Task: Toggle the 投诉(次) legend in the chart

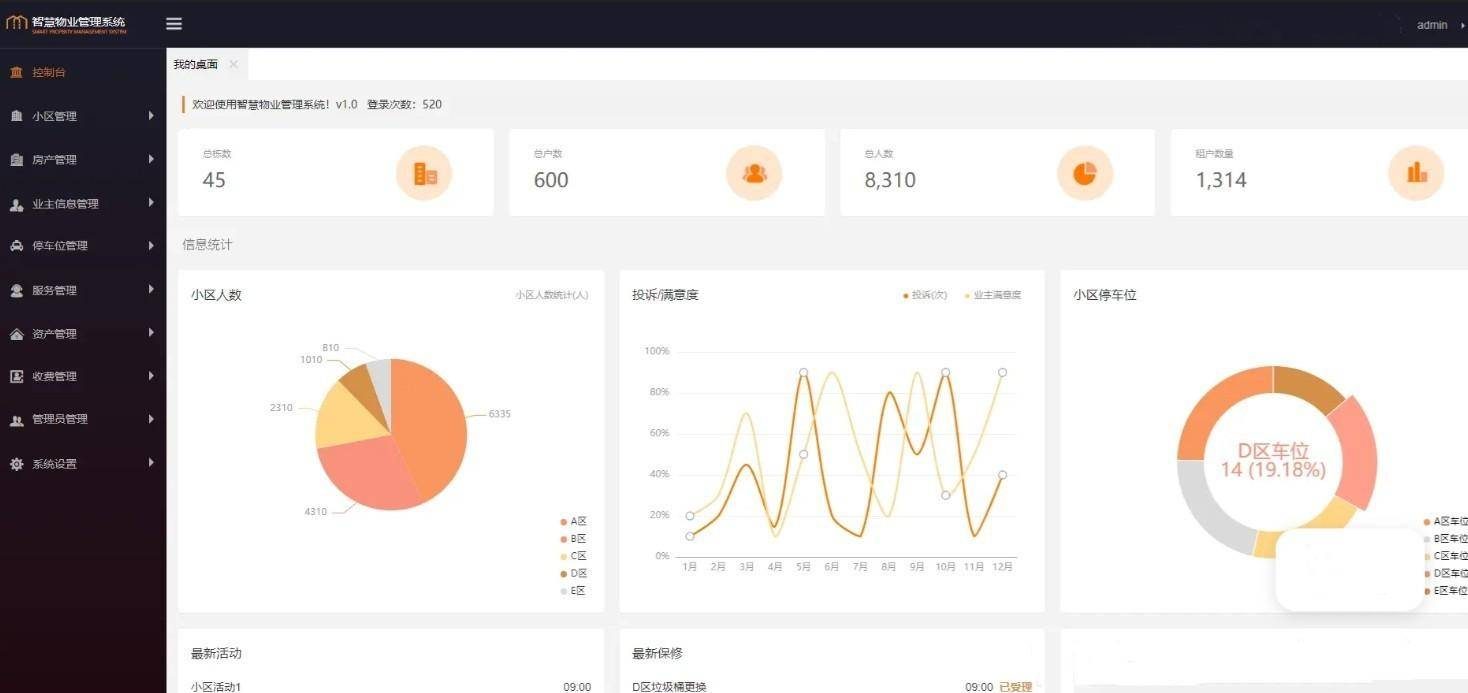Action: (924, 295)
